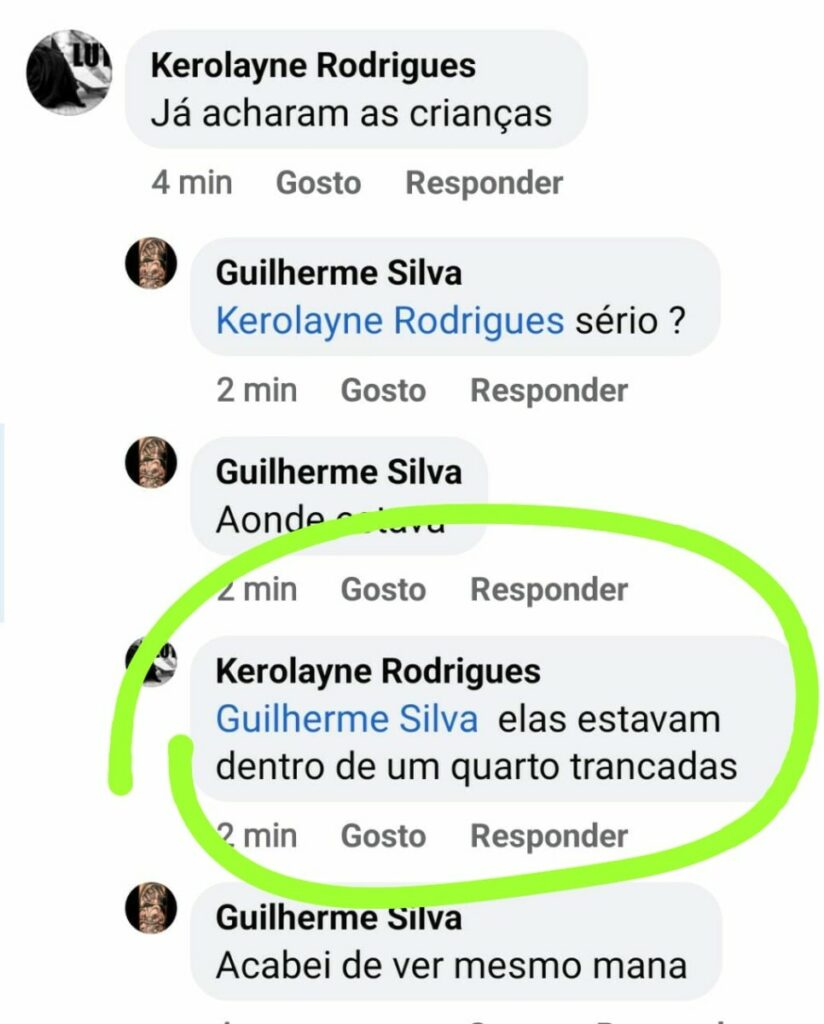This screenshot has height=1024, width=824.
Task: Click Gosto under the 'Aonde estava' reply
Action: 383,590
